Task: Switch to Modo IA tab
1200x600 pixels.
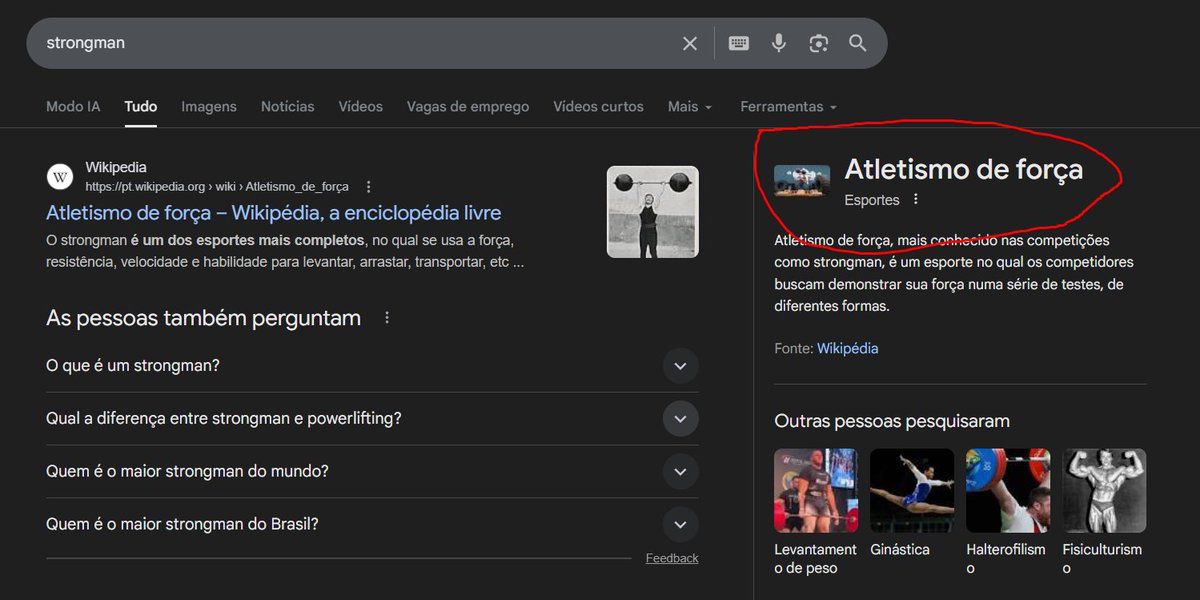Action: (x=73, y=106)
